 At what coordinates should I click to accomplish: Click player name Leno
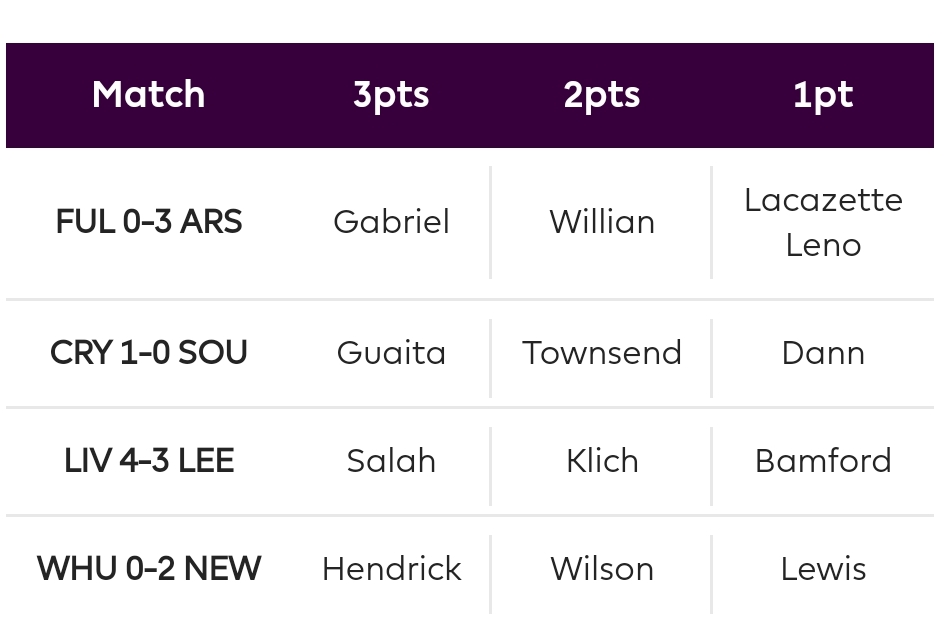tap(823, 245)
